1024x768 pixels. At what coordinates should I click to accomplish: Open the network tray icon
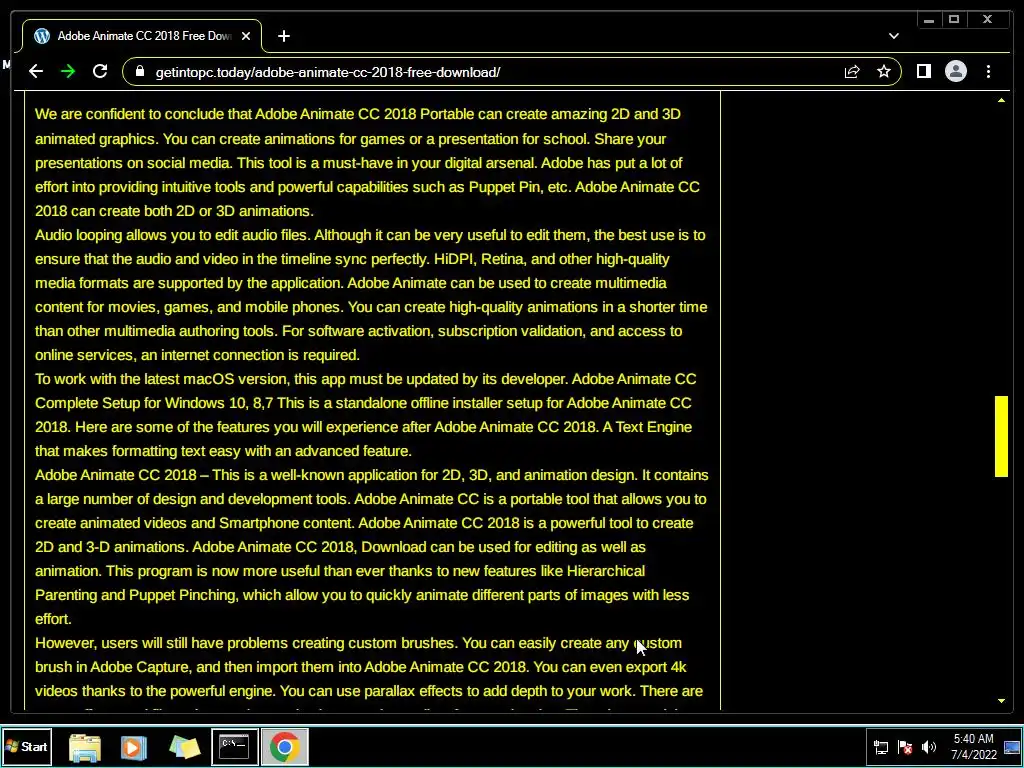point(880,747)
